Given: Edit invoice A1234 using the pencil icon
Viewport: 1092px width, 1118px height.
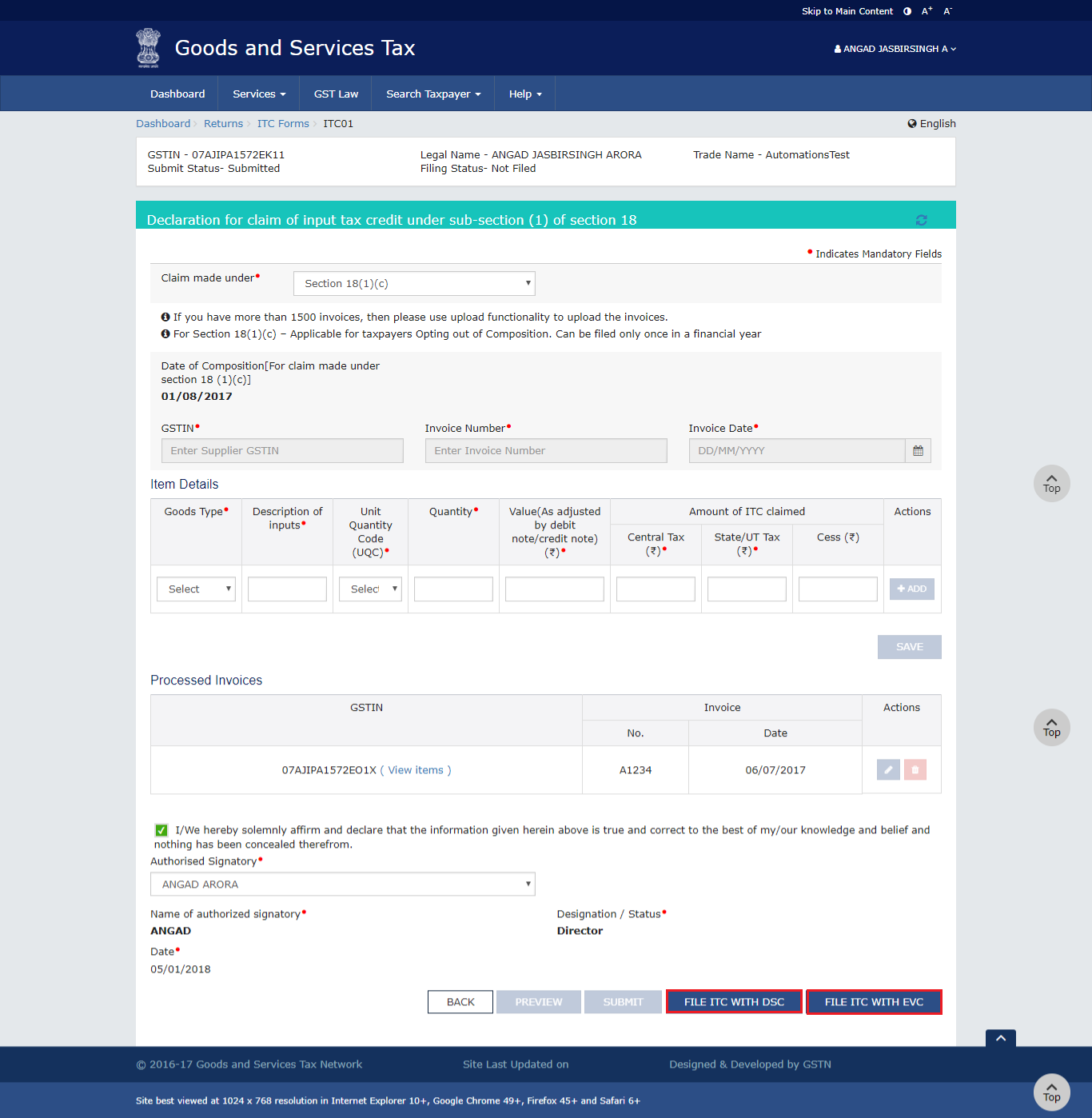Looking at the screenshot, I should point(887,769).
